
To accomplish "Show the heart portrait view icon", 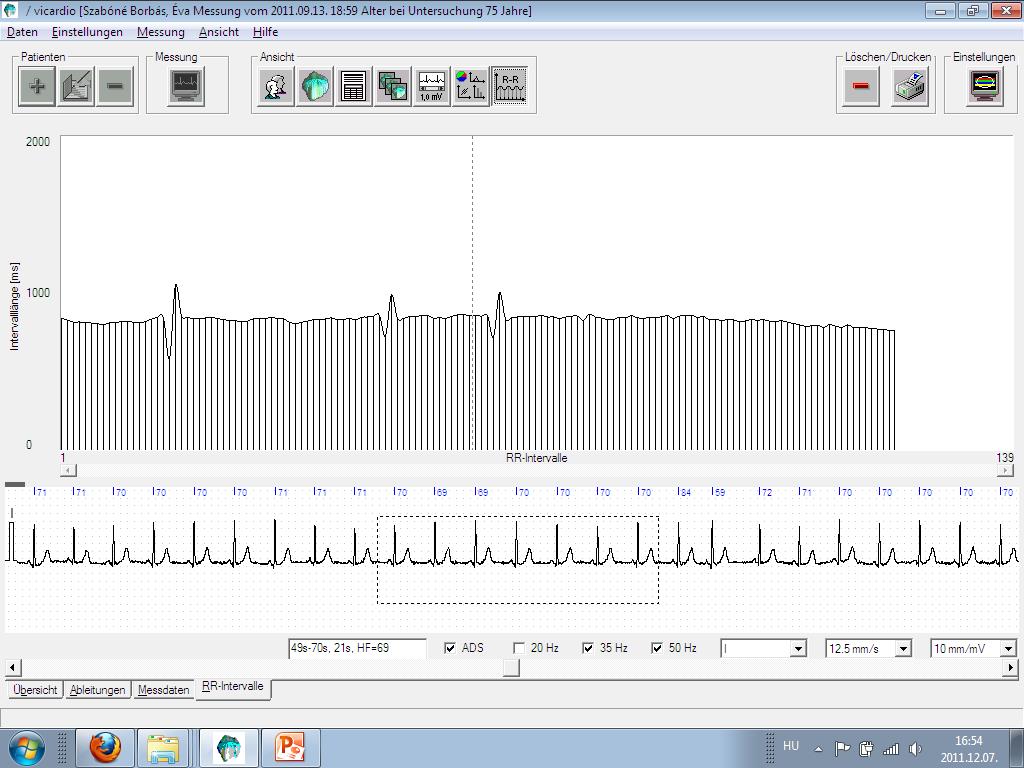I will pyautogui.click(x=315, y=86).
